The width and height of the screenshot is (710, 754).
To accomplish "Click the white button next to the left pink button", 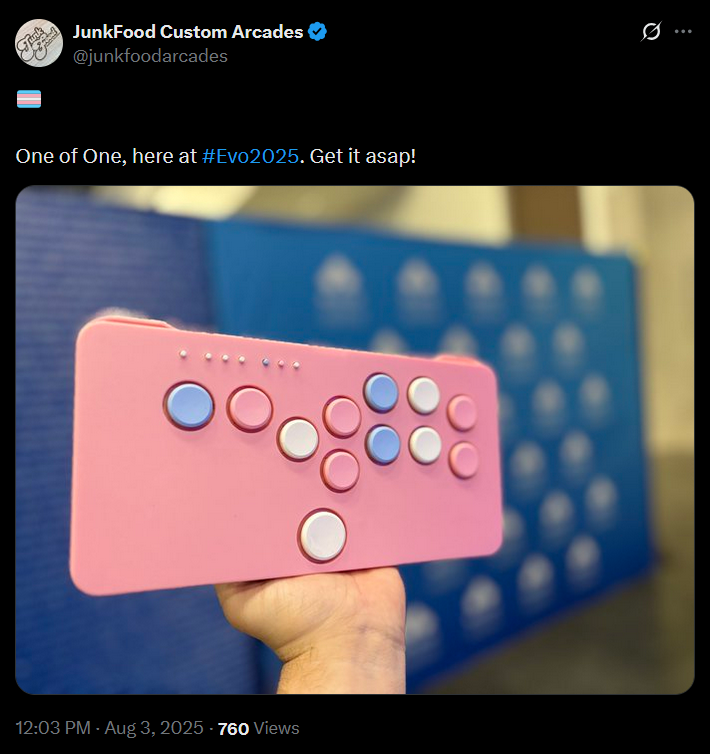I will [298, 440].
